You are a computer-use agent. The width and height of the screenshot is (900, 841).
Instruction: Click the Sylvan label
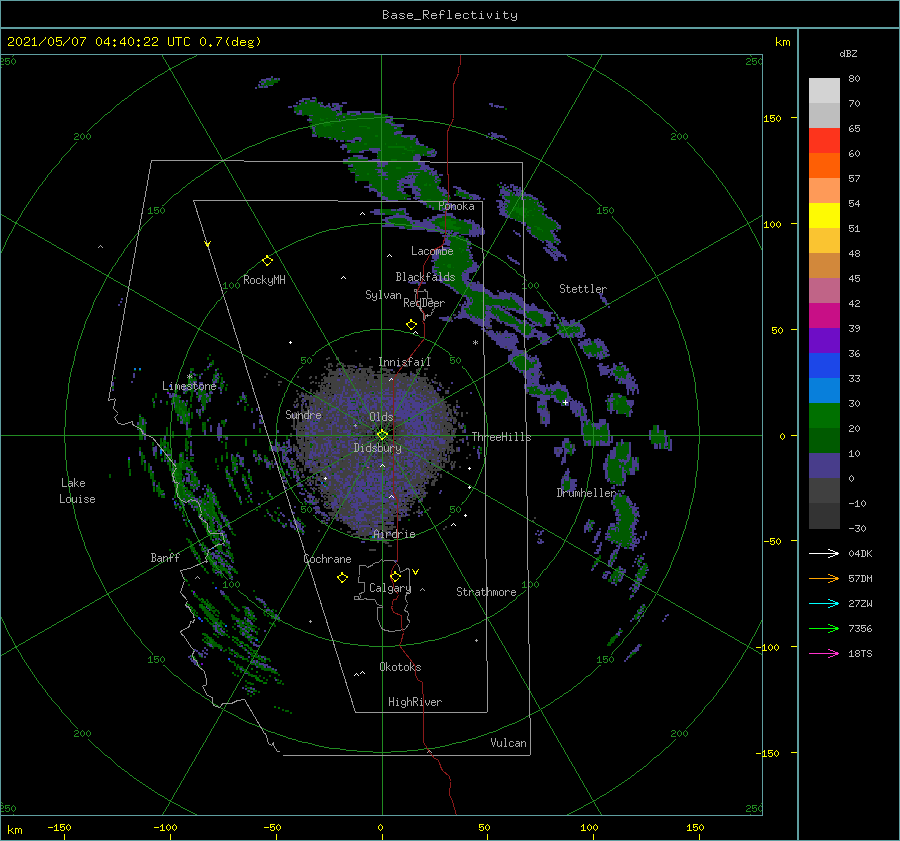pyautogui.click(x=383, y=295)
